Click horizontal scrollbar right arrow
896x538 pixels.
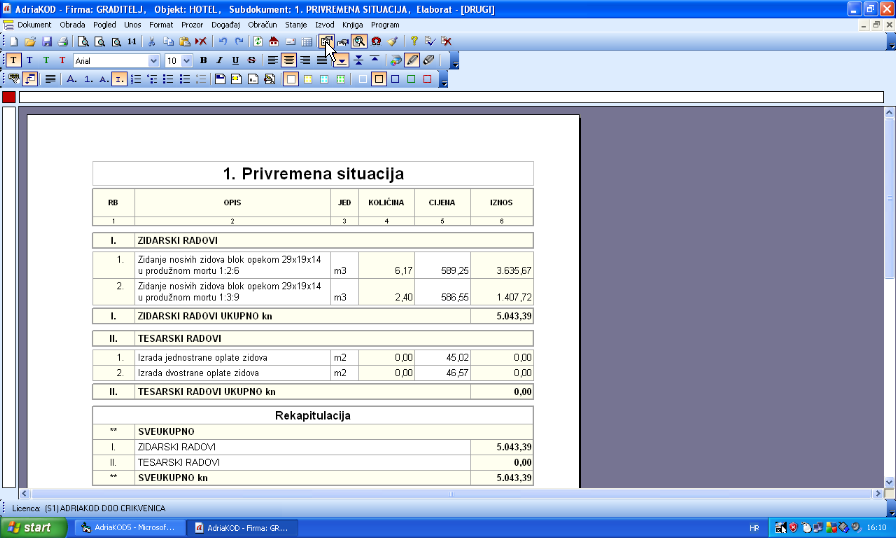coord(878,493)
